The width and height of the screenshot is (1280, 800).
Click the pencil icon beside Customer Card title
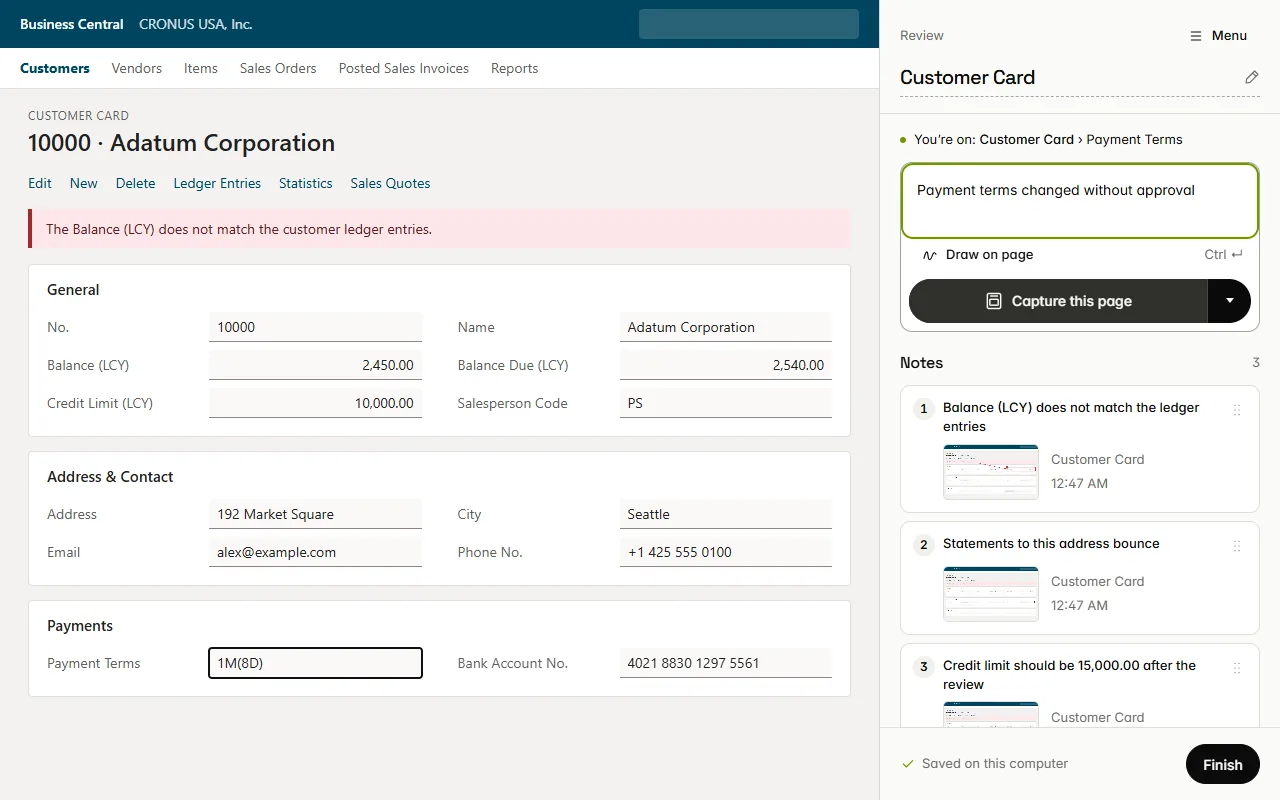click(x=1251, y=77)
